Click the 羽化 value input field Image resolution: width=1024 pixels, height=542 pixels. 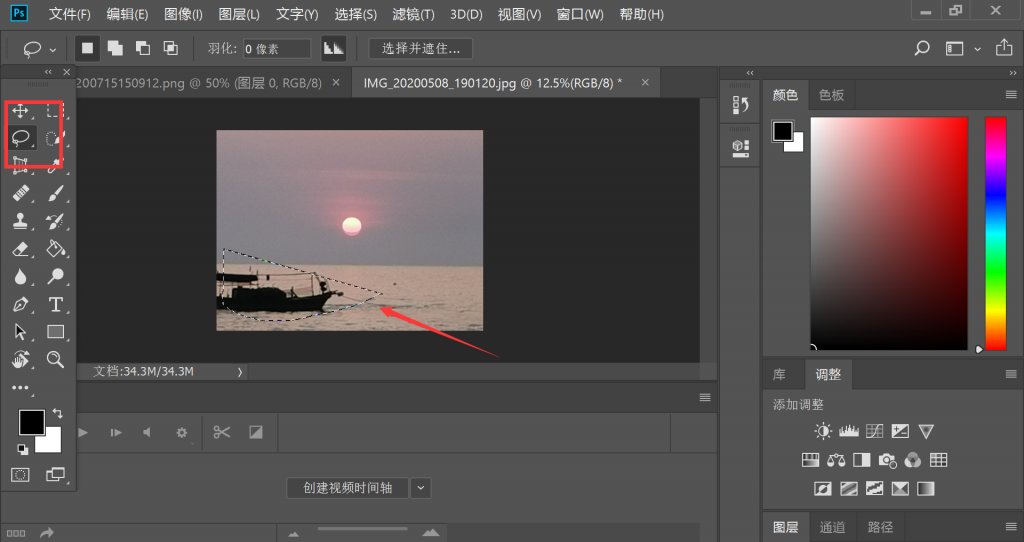tap(277, 49)
